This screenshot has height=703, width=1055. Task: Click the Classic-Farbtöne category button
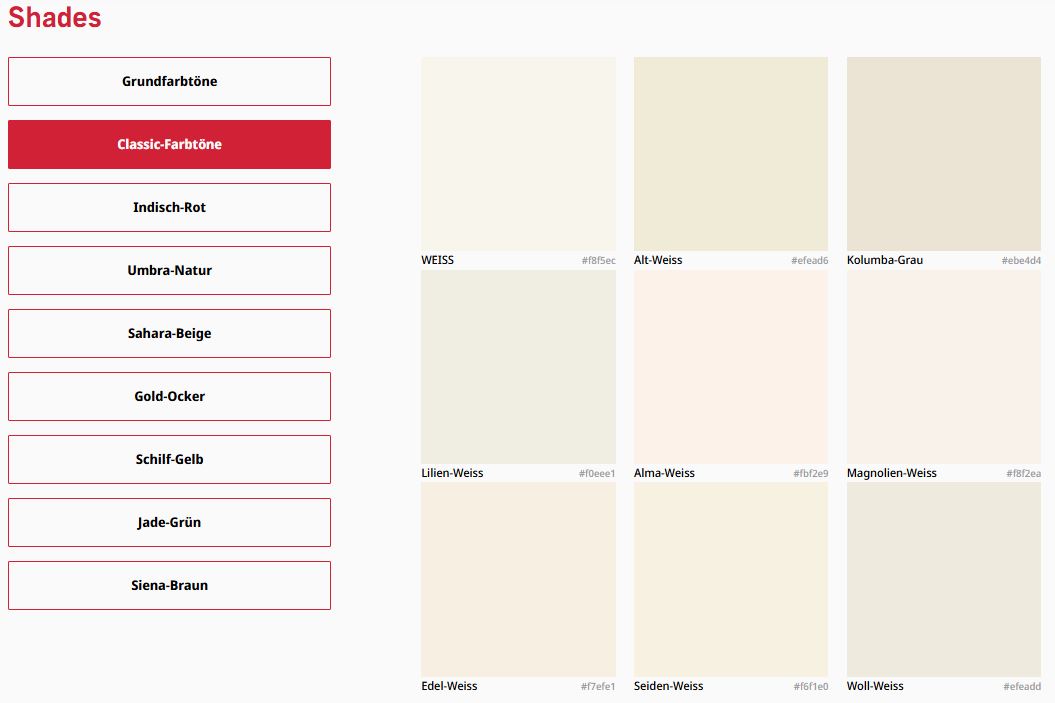tap(169, 144)
